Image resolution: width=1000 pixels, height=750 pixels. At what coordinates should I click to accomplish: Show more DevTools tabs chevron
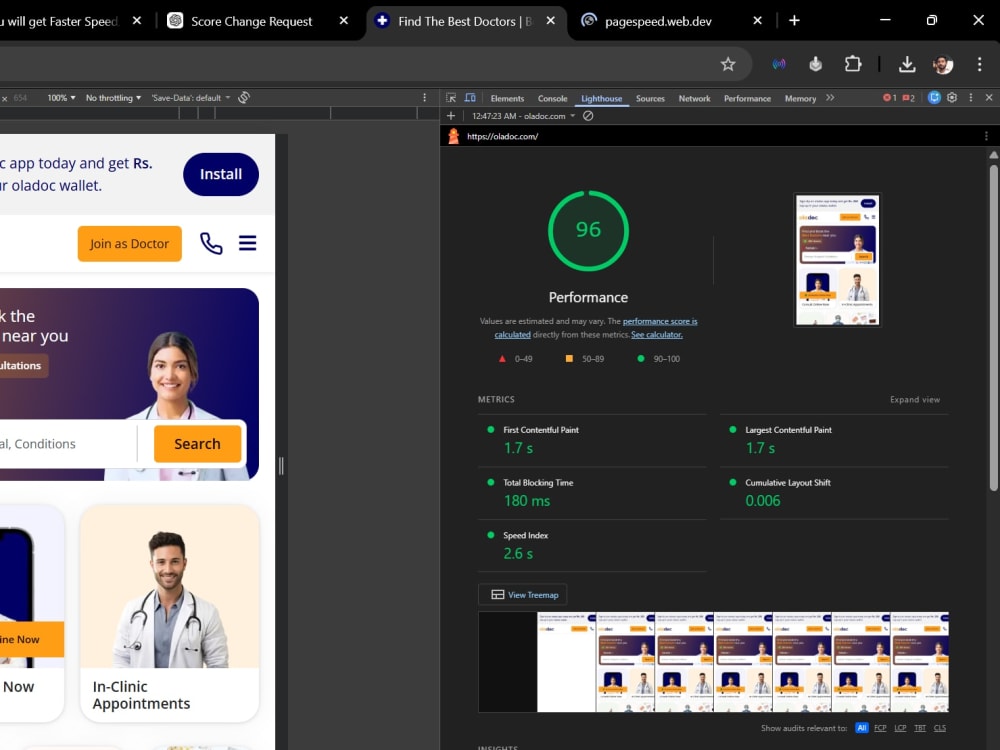(x=830, y=98)
